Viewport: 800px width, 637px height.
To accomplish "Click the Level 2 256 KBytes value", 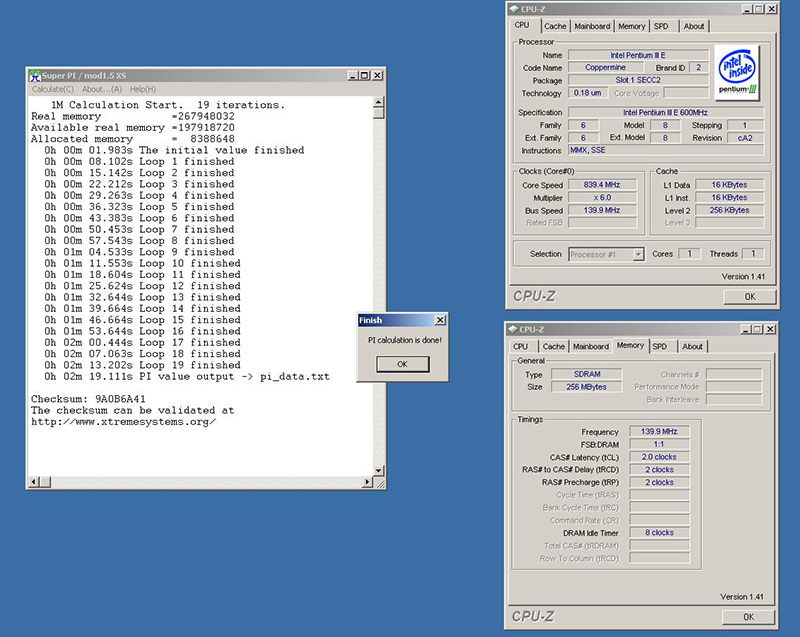I will 729,210.
